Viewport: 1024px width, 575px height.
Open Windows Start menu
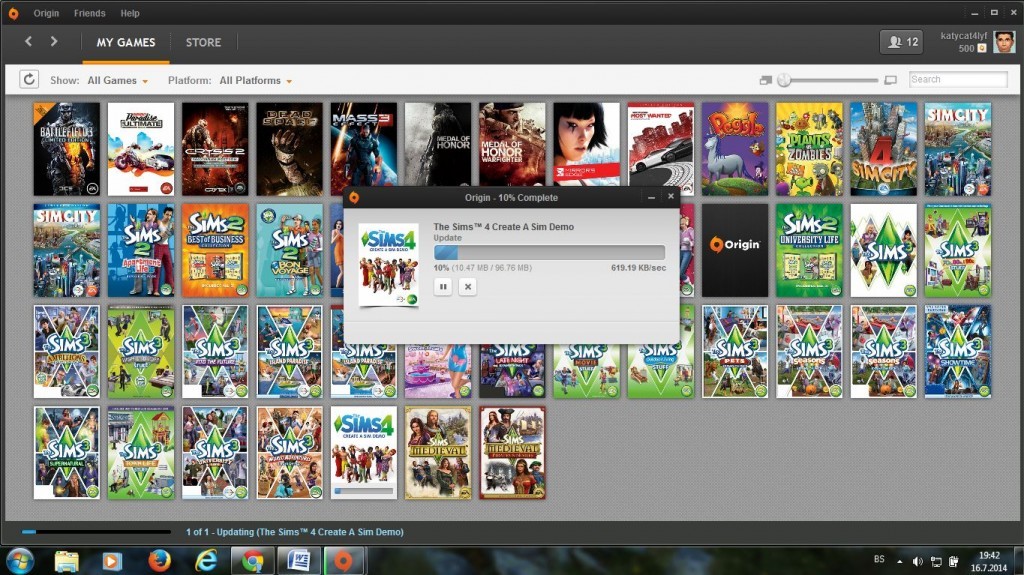coord(20,561)
